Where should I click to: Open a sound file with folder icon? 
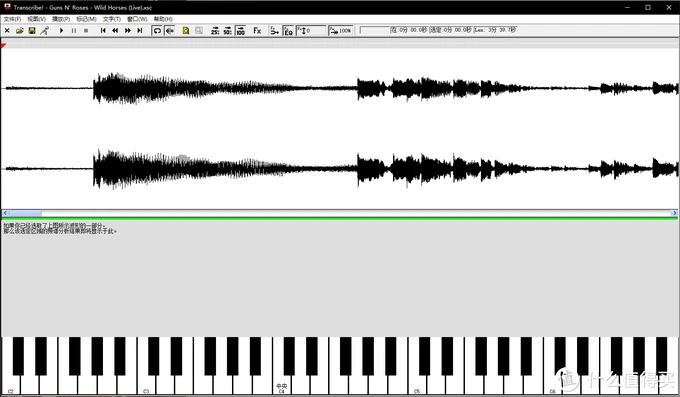coord(20,30)
